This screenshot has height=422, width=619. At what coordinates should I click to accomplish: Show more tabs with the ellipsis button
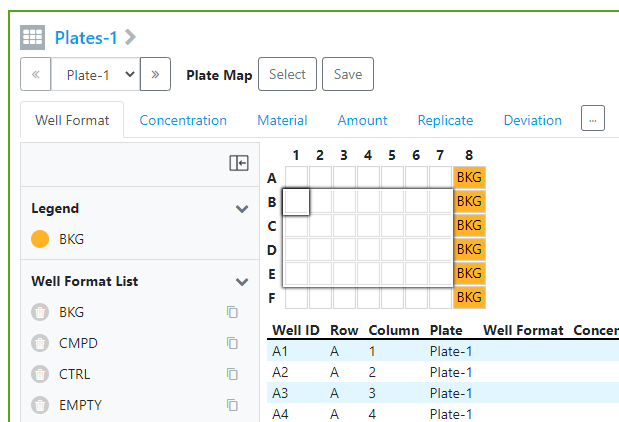pyautogui.click(x=592, y=119)
